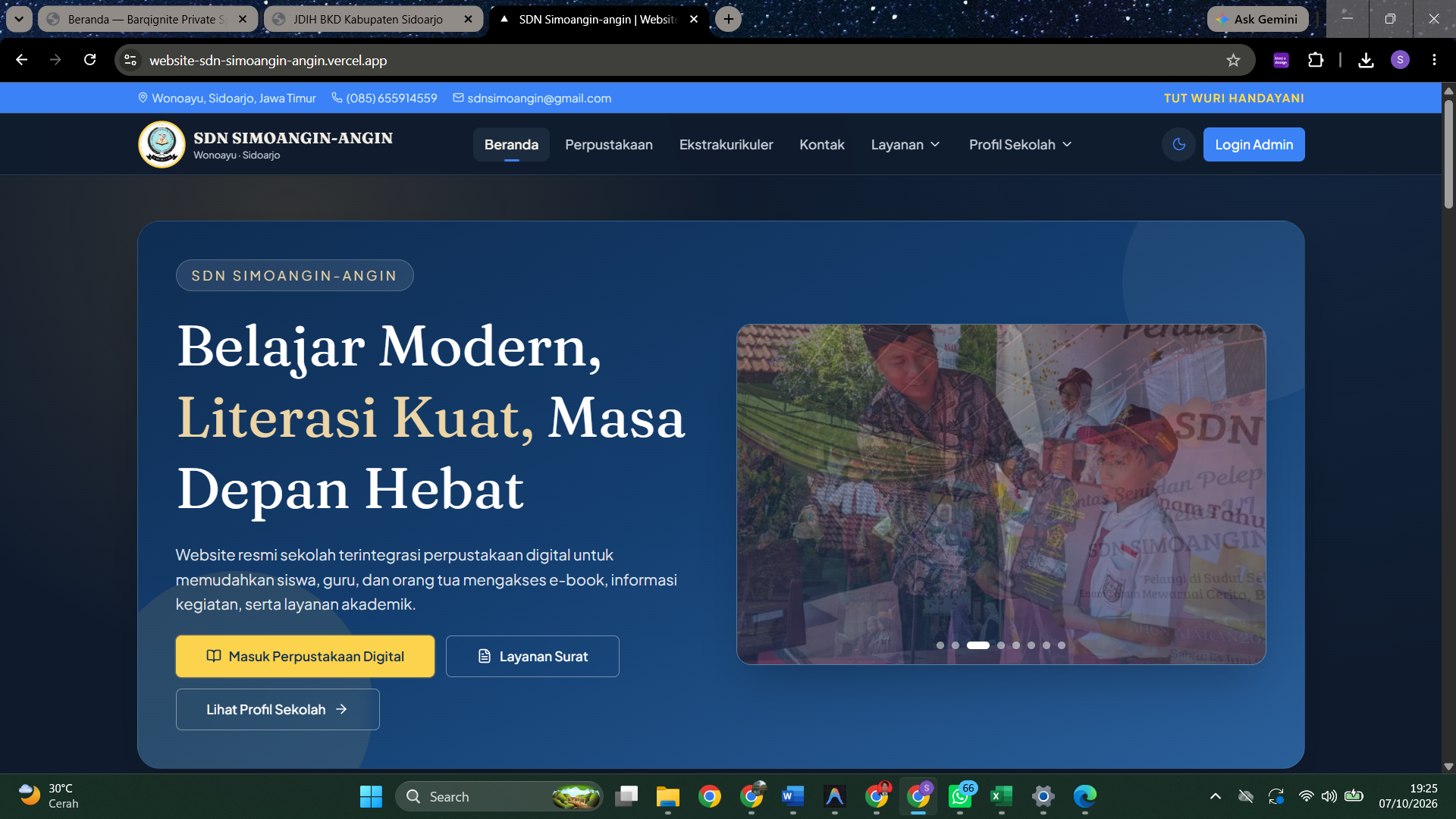The height and width of the screenshot is (819, 1456).
Task: Click Layanan Surat button
Action: click(532, 656)
